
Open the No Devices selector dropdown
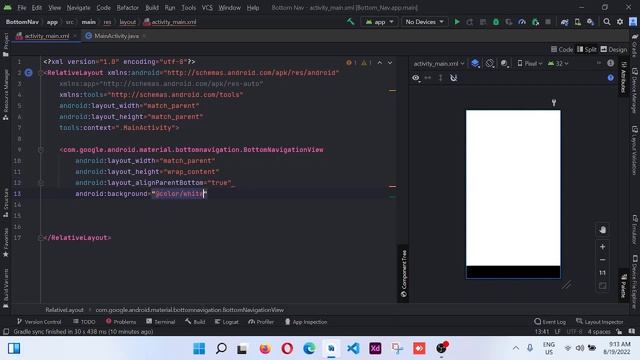click(x=424, y=22)
